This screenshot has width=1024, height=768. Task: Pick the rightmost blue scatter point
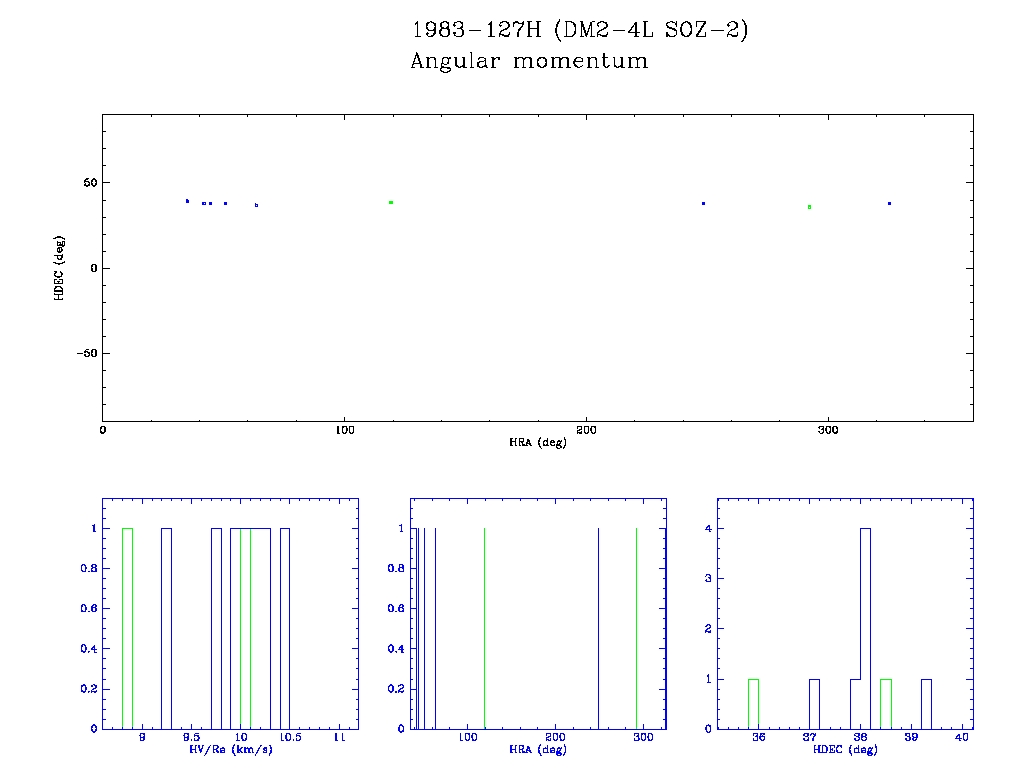[889, 203]
